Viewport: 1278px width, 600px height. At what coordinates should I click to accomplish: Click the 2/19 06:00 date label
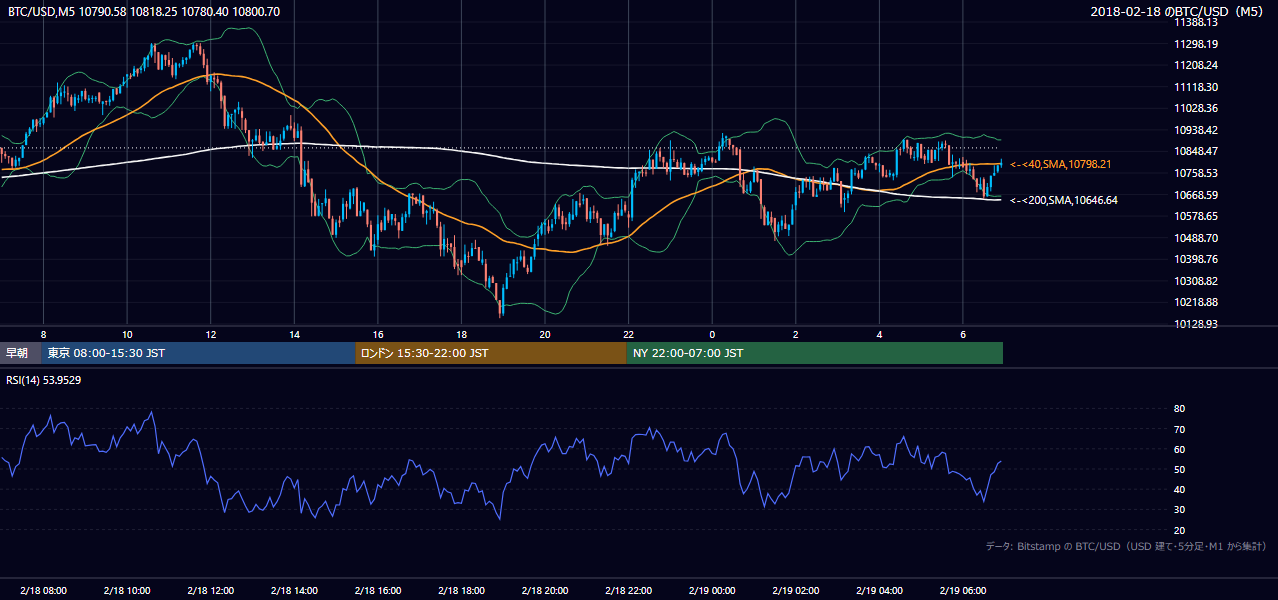(x=962, y=591)
